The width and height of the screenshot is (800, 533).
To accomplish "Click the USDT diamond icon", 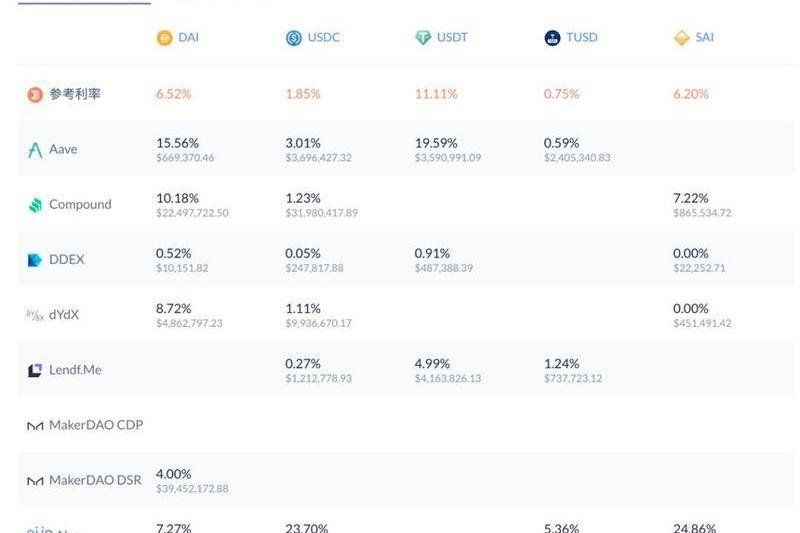I will coord(423,38).
